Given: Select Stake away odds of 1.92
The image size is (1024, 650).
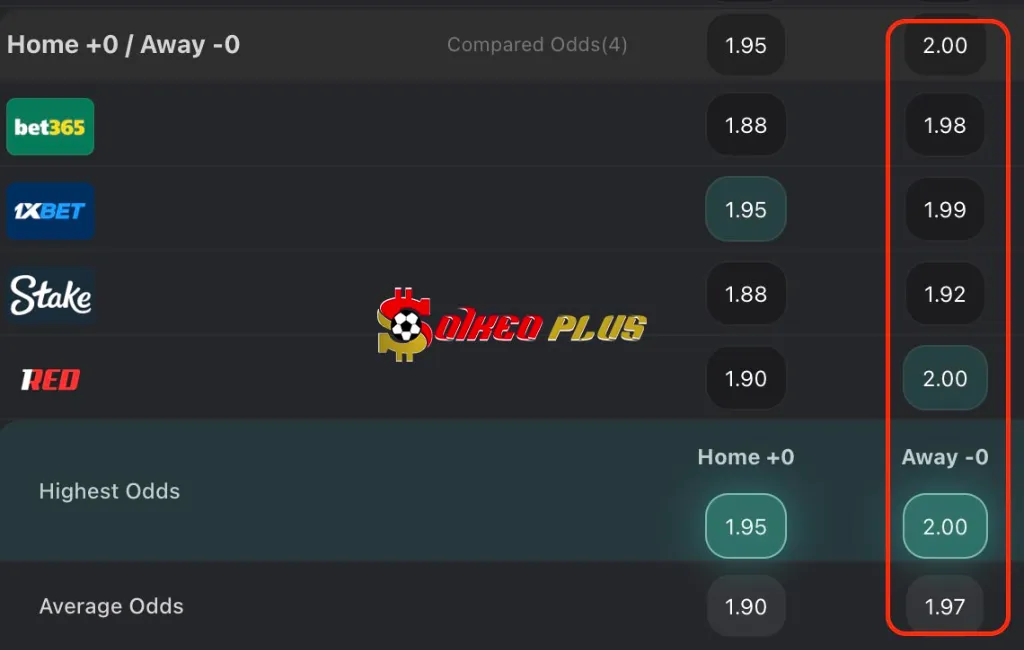Looking at the screenshot, I should [944, 293].
